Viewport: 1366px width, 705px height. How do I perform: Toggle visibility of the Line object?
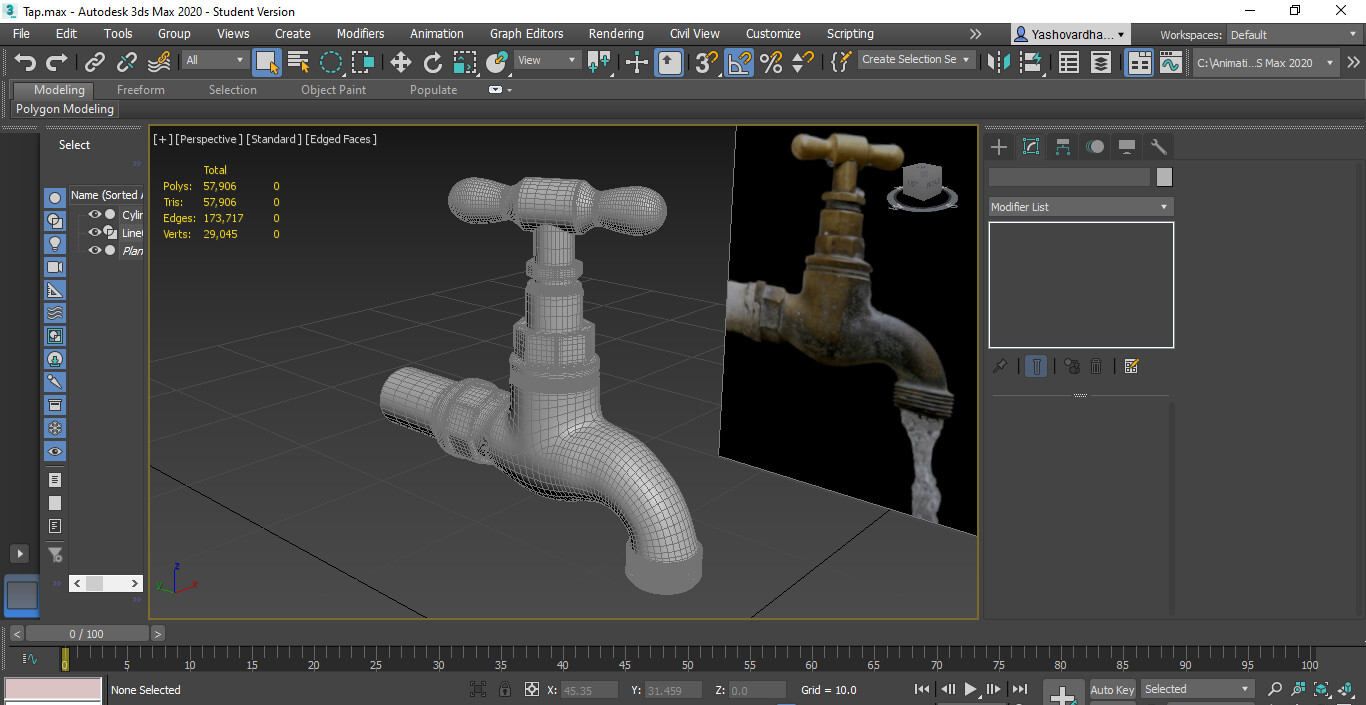95,232
